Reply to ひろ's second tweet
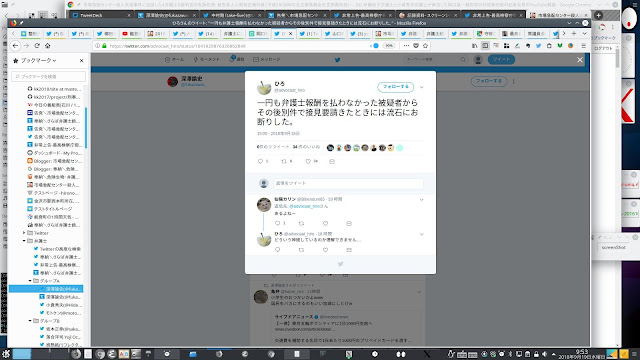Image resolution: width=640 pixels, height=360 pixels. (278, 249)
